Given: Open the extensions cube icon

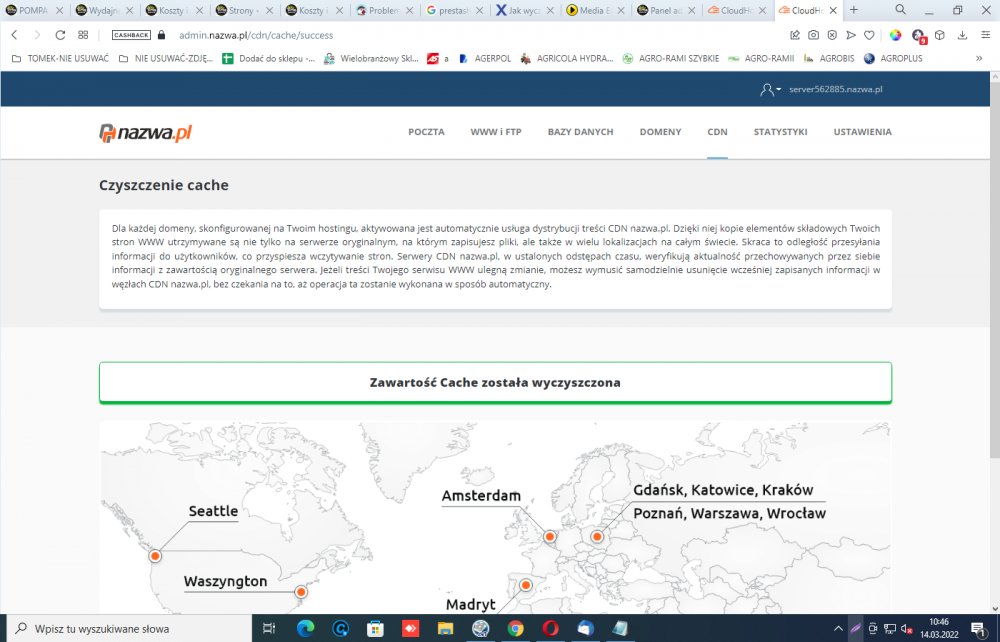Looking at the screenshot, I should pyautogui.click(x=939, y=35).
